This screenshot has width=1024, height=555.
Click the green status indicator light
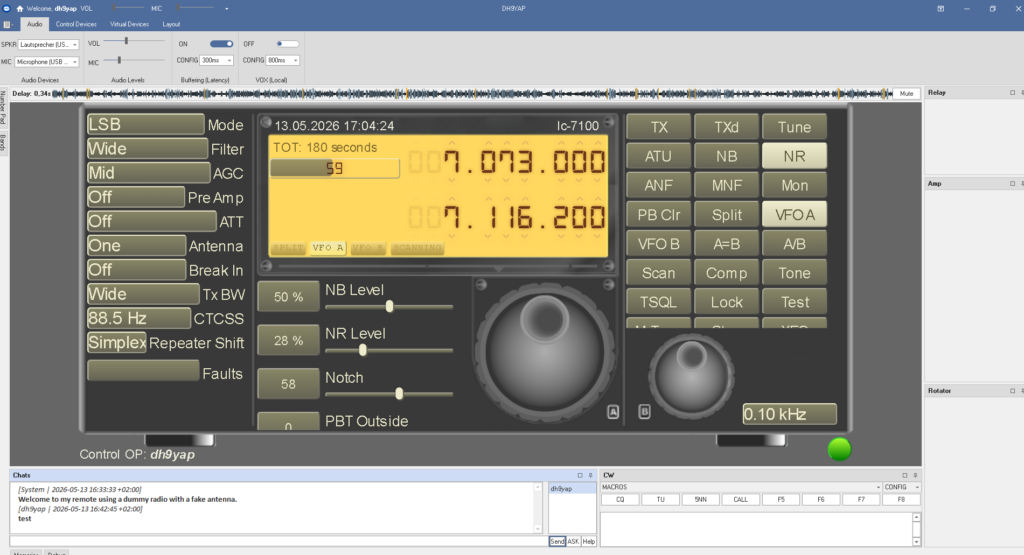[x=839, y=449]
